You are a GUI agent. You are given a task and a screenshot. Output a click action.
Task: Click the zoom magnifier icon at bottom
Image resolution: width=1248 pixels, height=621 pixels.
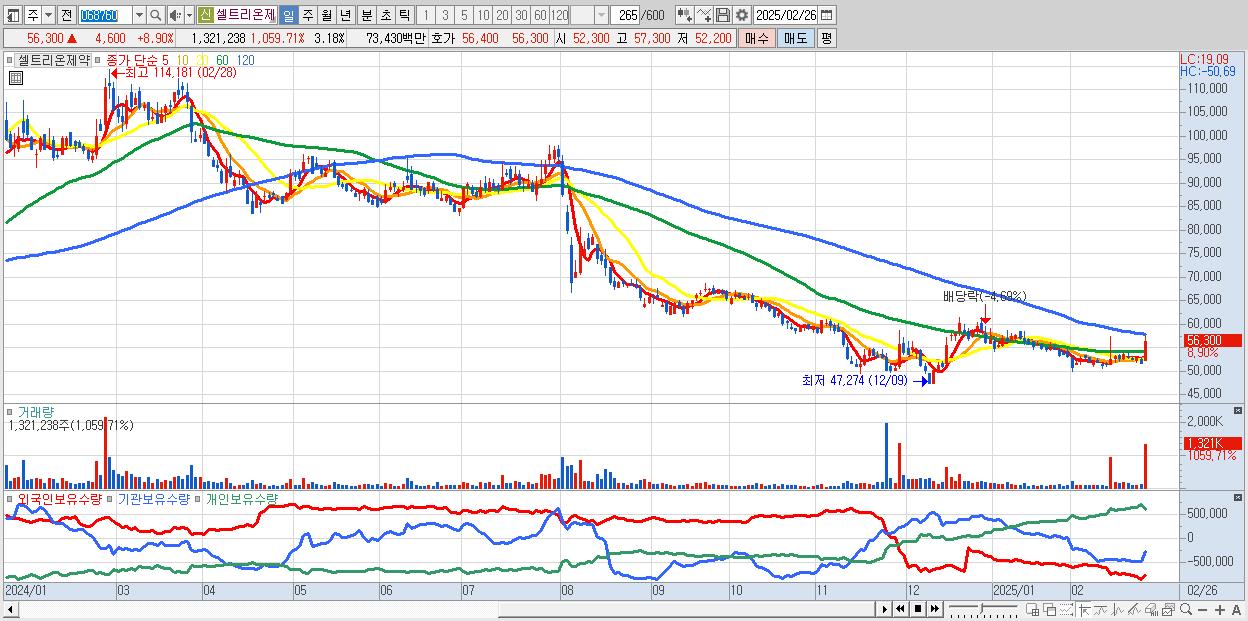click(x=1186, y=609)
